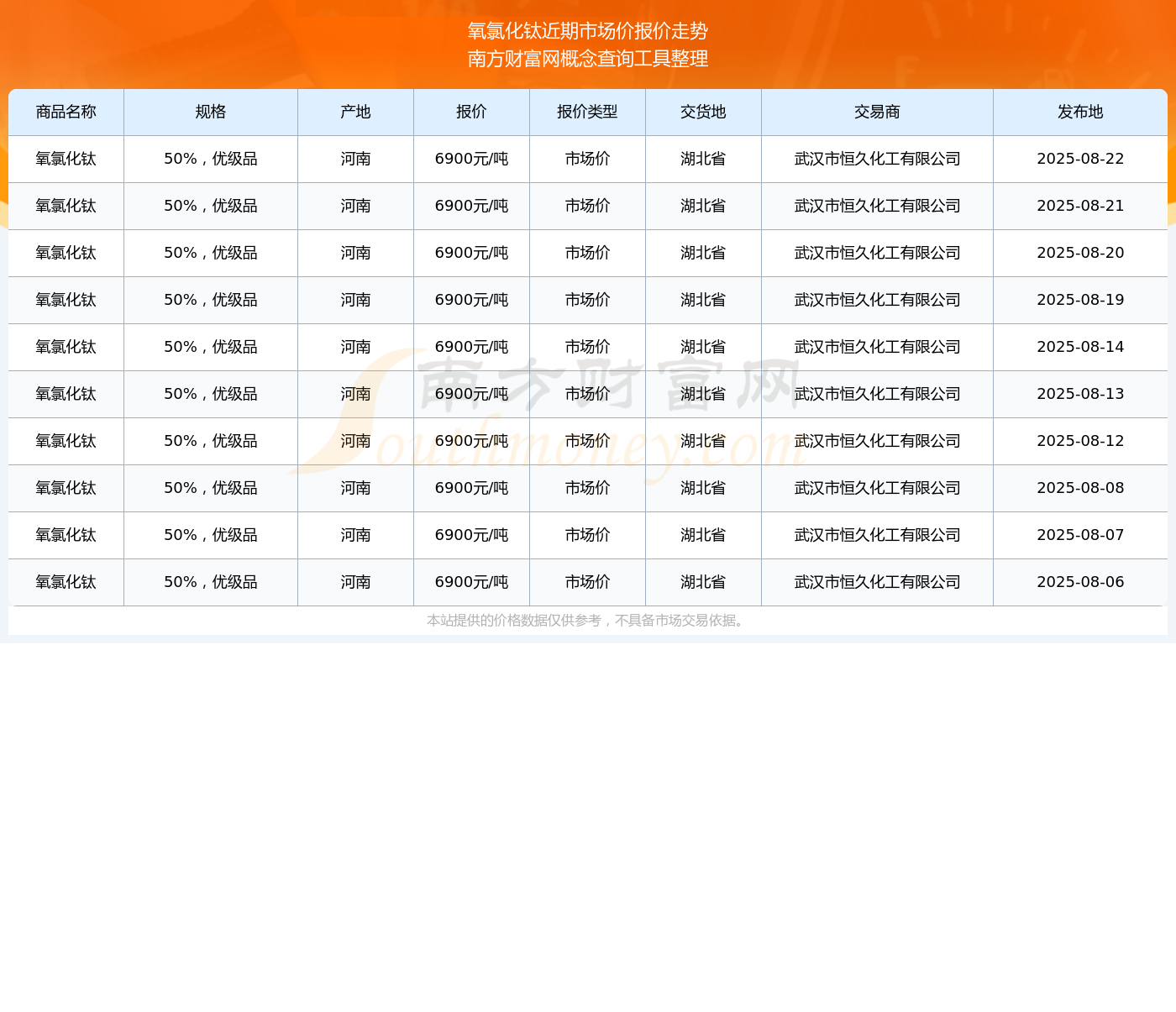
Task: Click 市场价 in the 2025-08-14 row
Action: [587, 347]
